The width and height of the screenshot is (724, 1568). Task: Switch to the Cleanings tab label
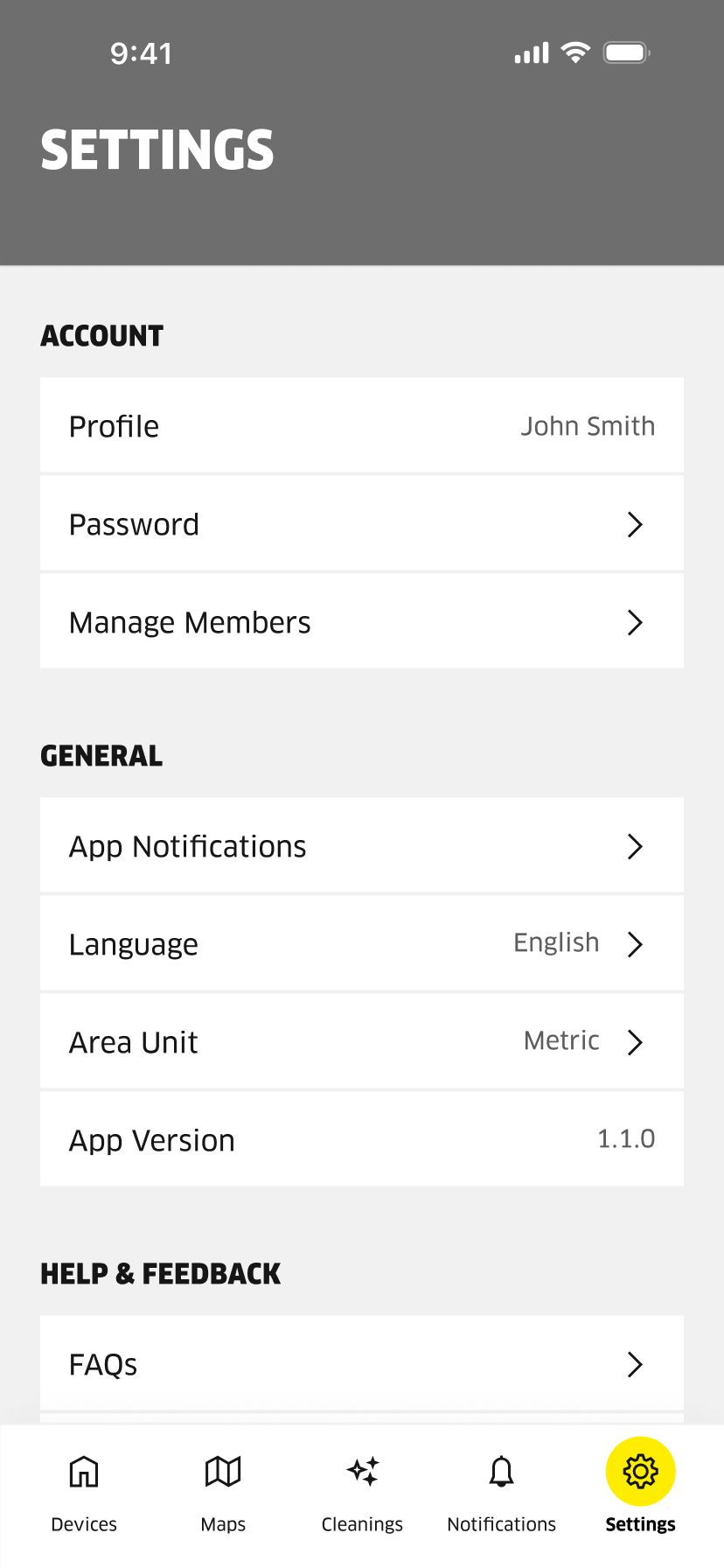362,1524
